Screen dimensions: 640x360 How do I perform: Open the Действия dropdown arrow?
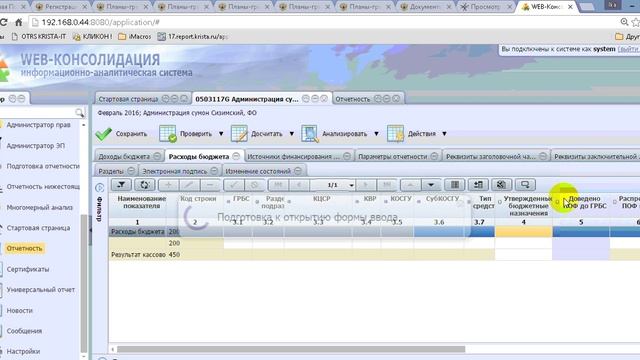[x=444, y=134]
